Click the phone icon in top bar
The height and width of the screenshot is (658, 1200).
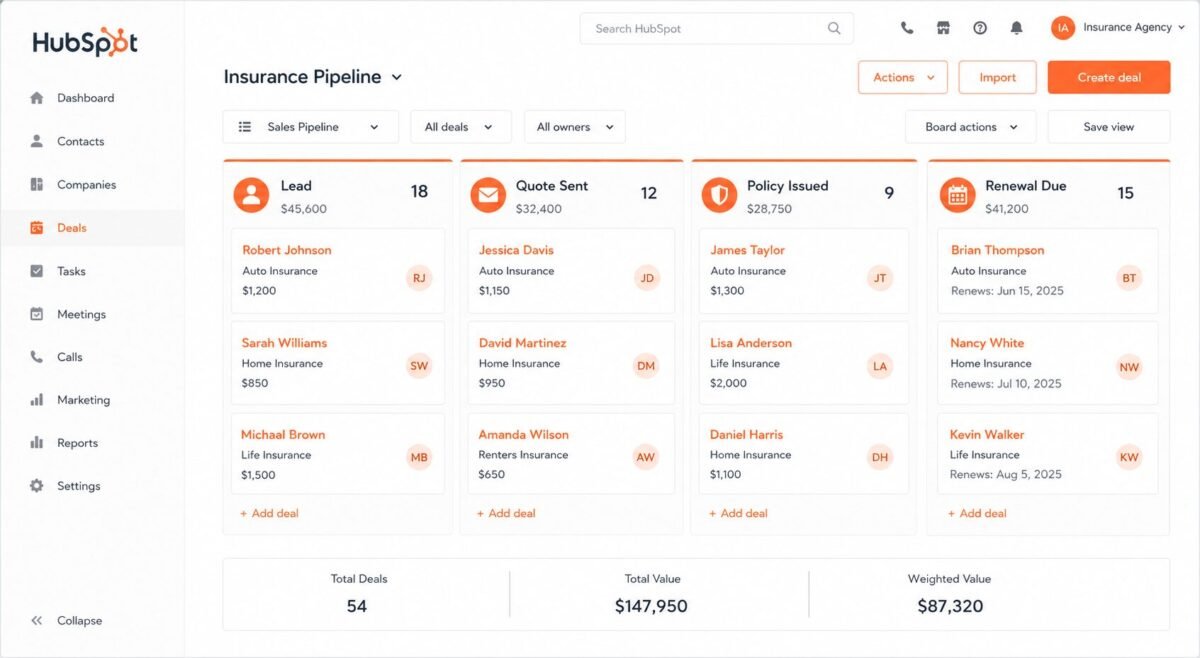pos(907,28)
